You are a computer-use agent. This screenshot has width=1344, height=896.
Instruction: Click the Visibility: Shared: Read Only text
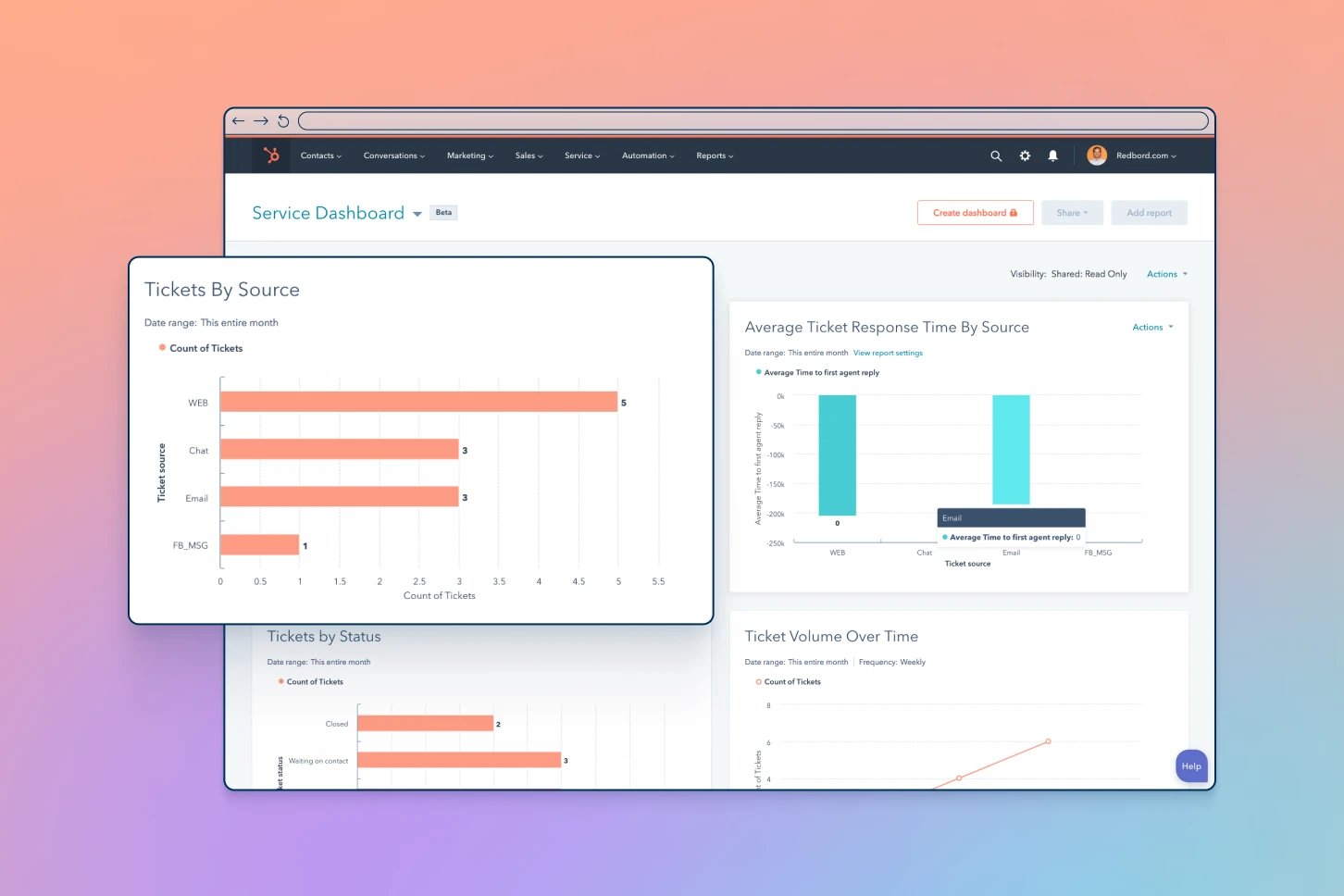[1068, 274]
